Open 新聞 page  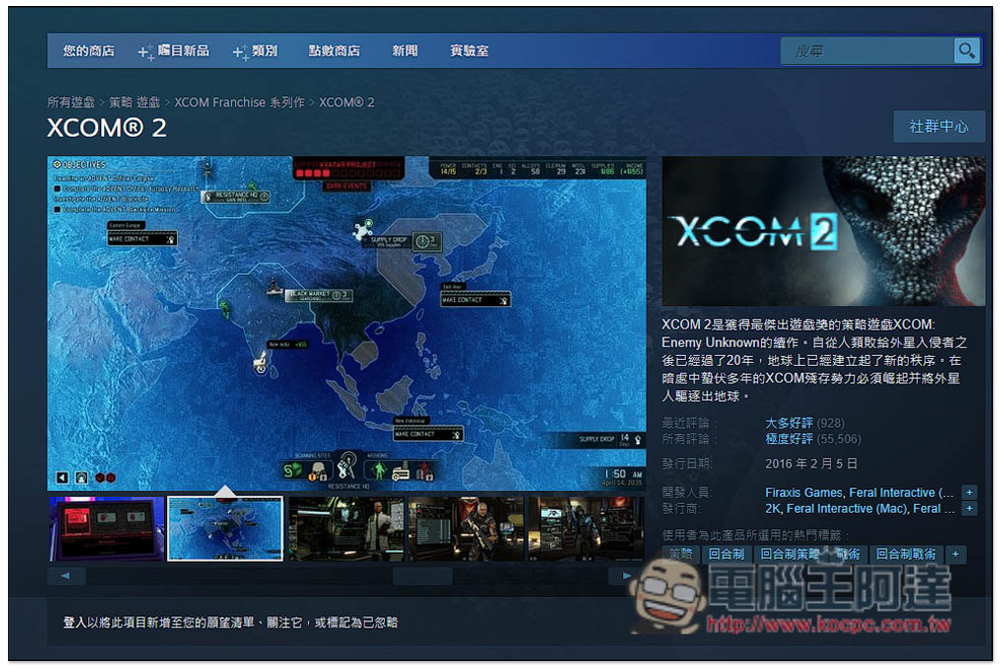pyautogui.click(x=405, y=50)
